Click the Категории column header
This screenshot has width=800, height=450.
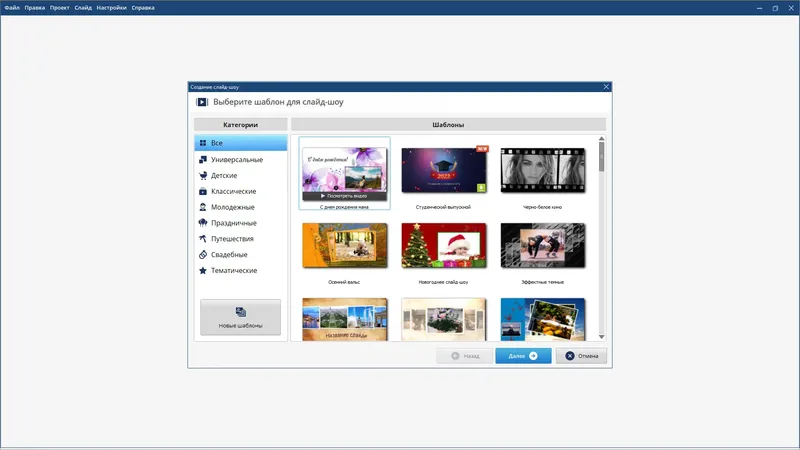click(x=241, y=124)
